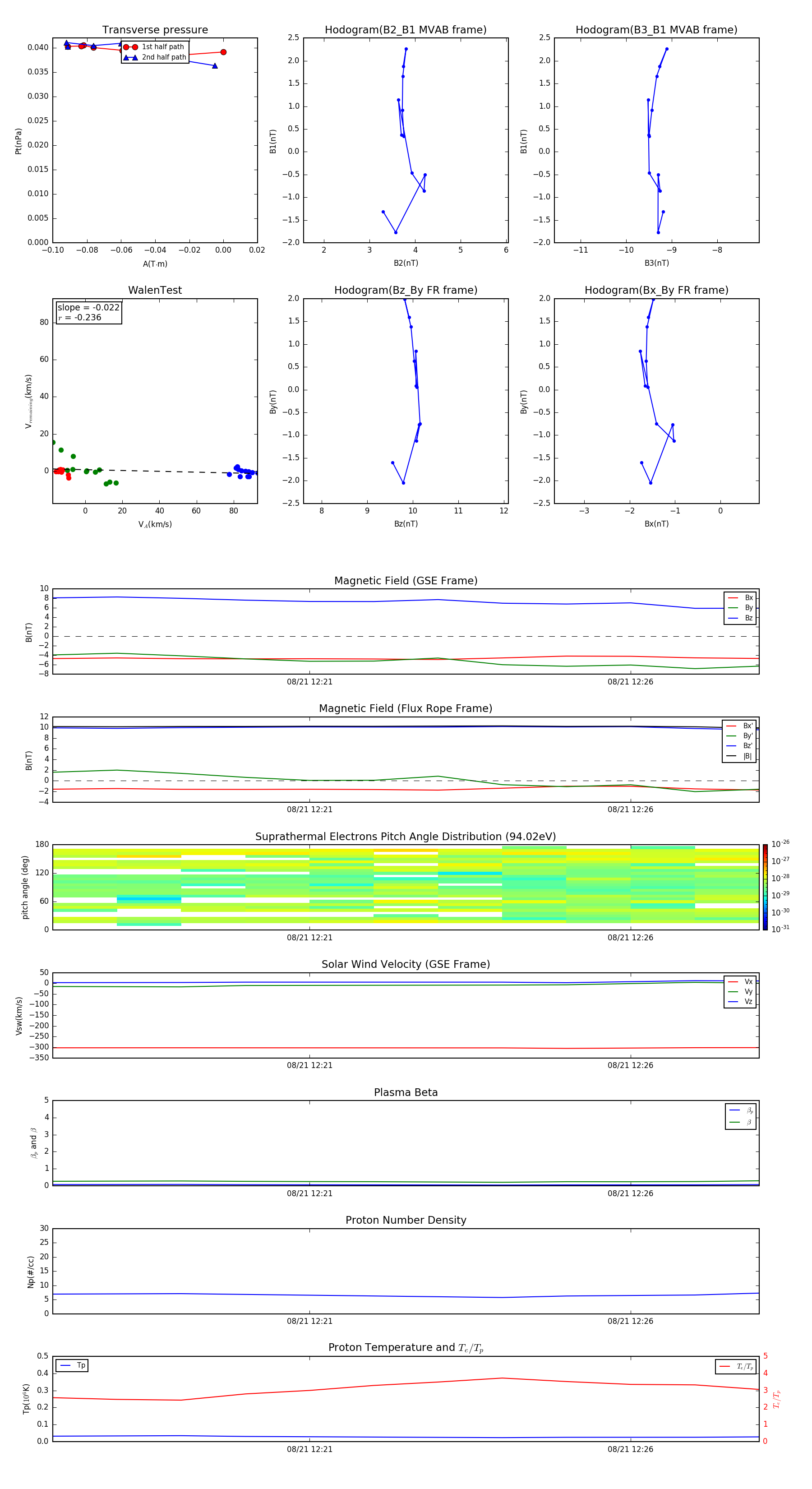Click the Vz legend entry in velocity panel
The height and width of the screenshot is (1489, 812).
[740, 1001]
